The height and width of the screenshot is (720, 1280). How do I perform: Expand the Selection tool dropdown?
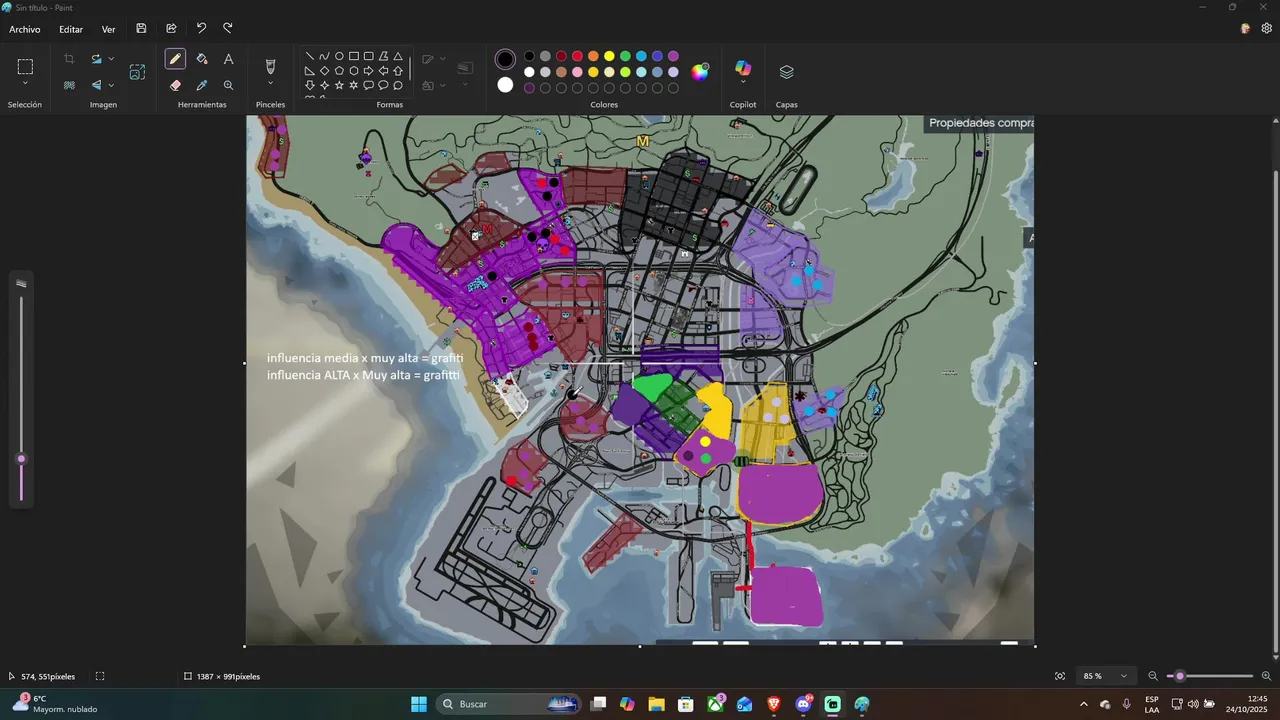(25, 84)
